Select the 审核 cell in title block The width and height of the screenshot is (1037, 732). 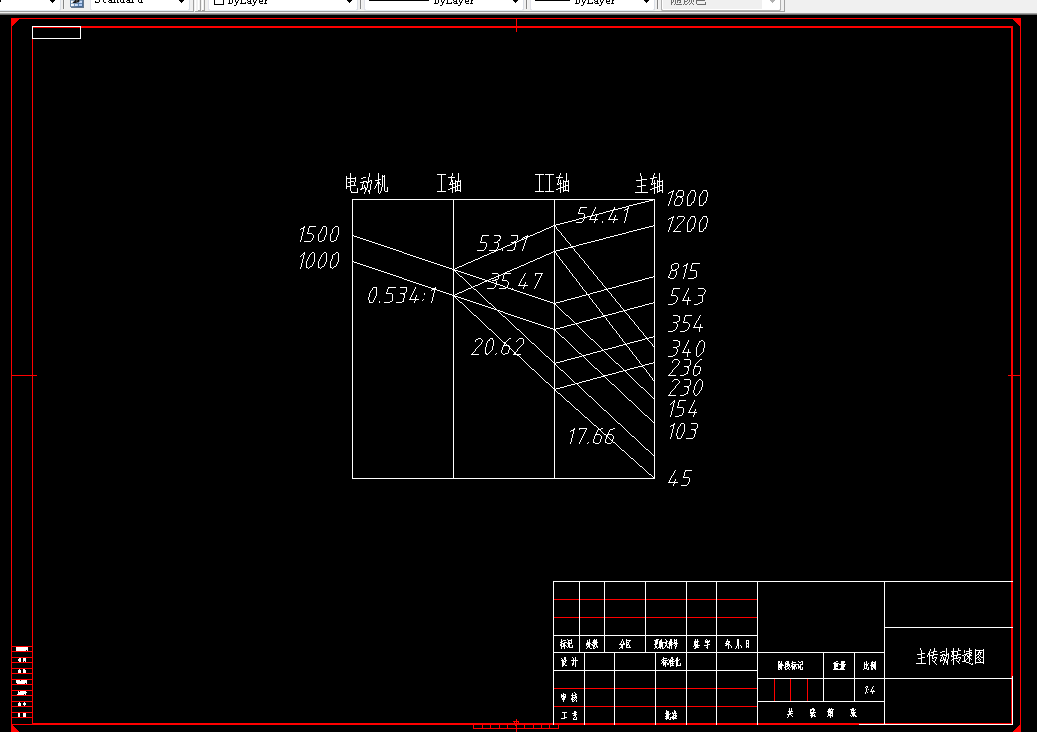point(569,698)
